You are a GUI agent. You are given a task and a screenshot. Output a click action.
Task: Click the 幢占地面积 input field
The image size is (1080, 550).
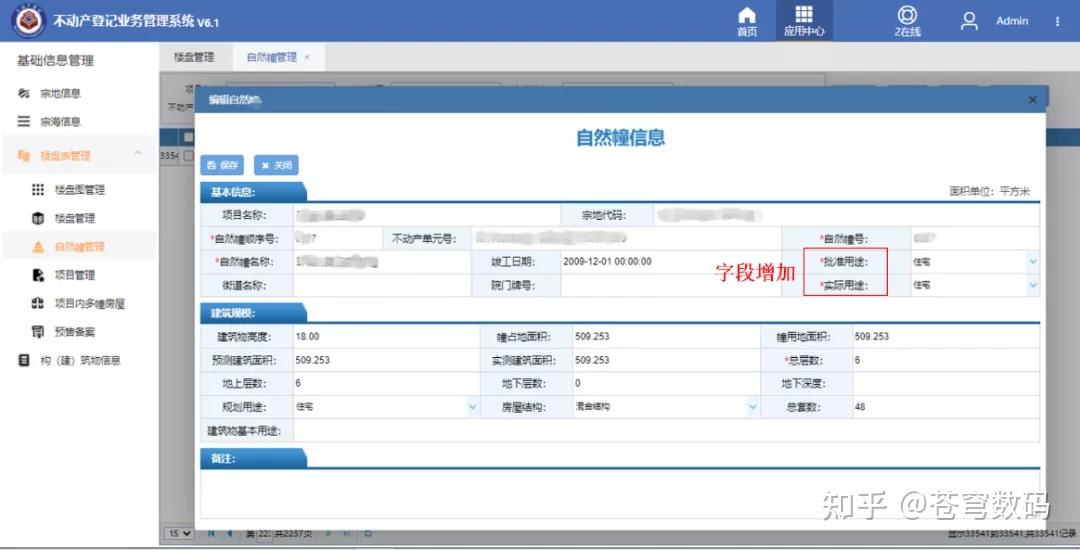666,337
